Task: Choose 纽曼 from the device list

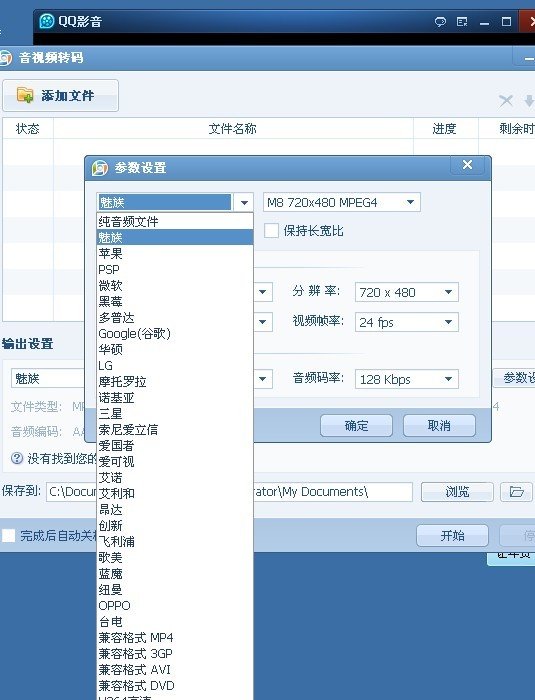Action: tap(175, 590)
